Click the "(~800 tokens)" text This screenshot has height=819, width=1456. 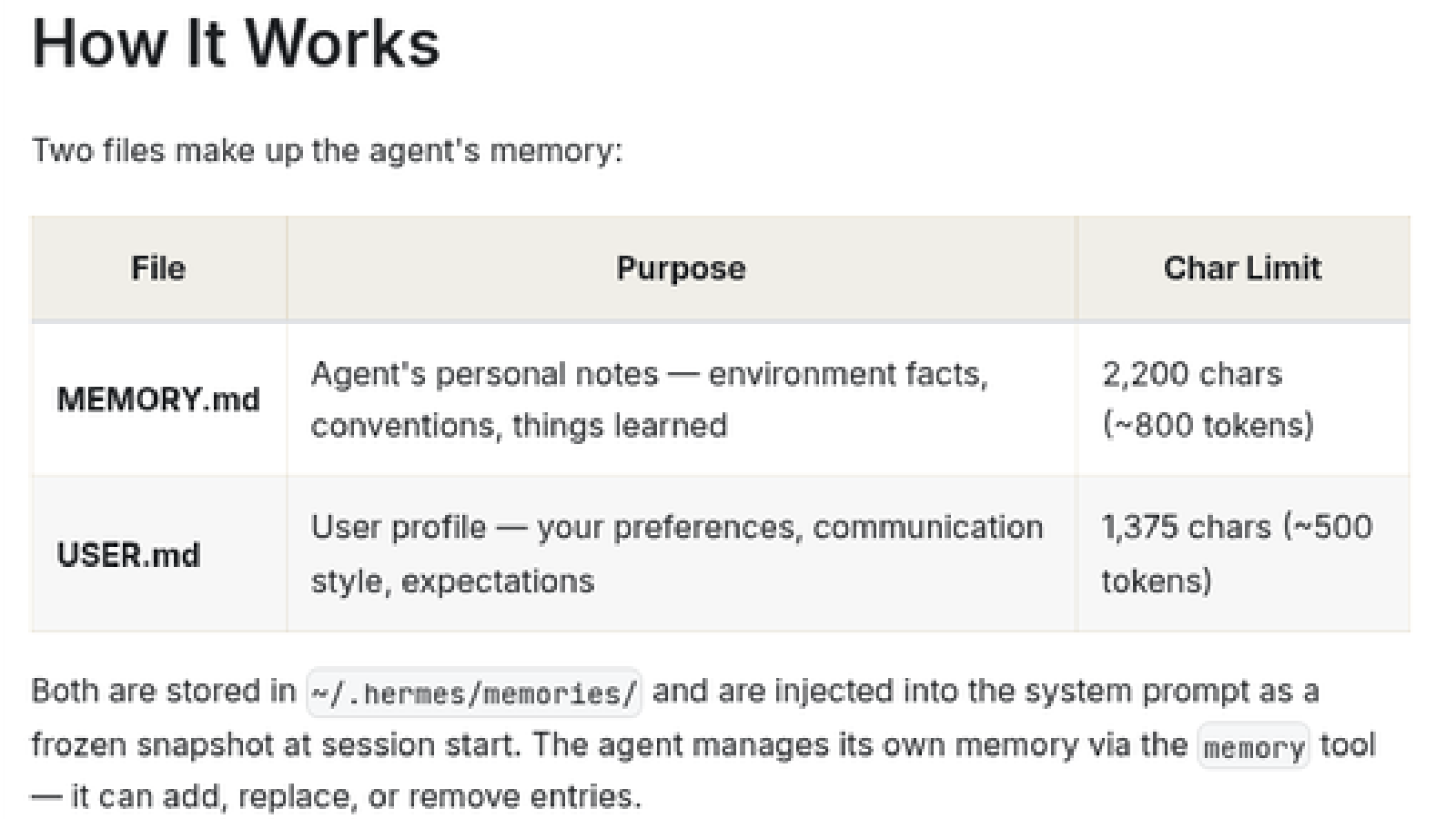pos(1208,426)
